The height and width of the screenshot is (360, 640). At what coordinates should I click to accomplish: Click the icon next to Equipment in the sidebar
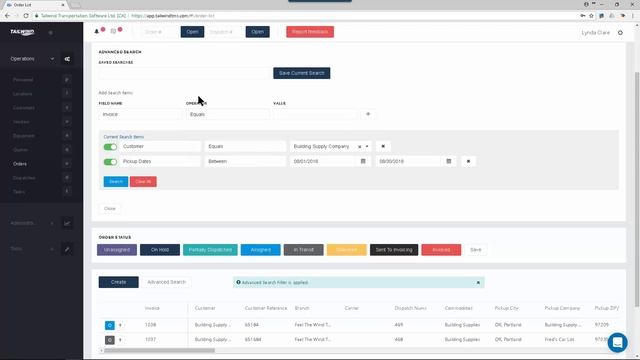67,136
